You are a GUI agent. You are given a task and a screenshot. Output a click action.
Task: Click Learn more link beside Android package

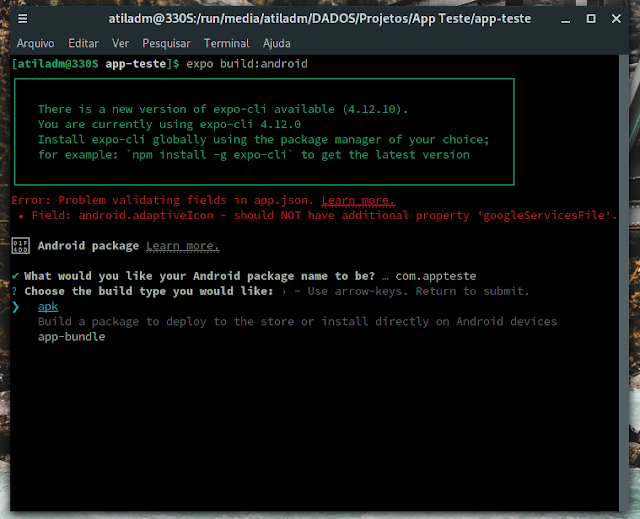183,246
